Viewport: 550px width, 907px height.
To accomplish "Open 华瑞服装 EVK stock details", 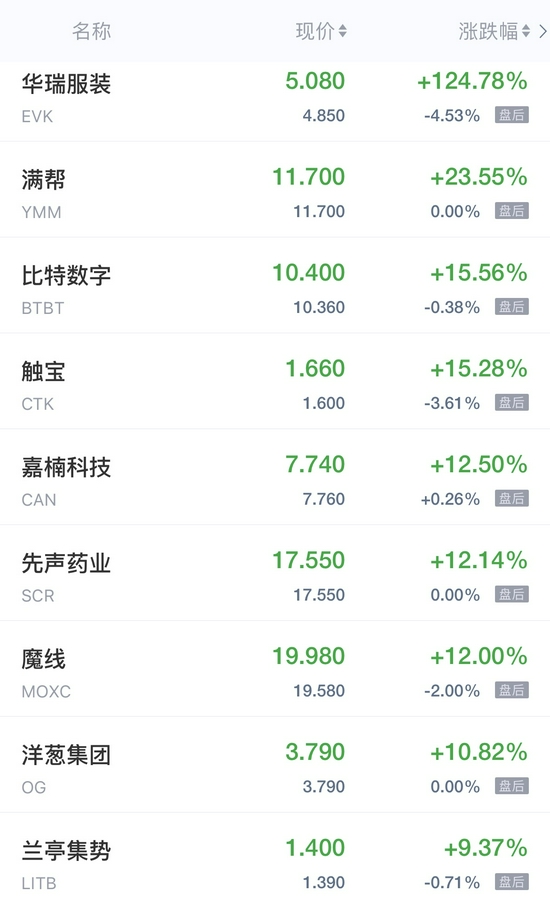I will [275, 100].
